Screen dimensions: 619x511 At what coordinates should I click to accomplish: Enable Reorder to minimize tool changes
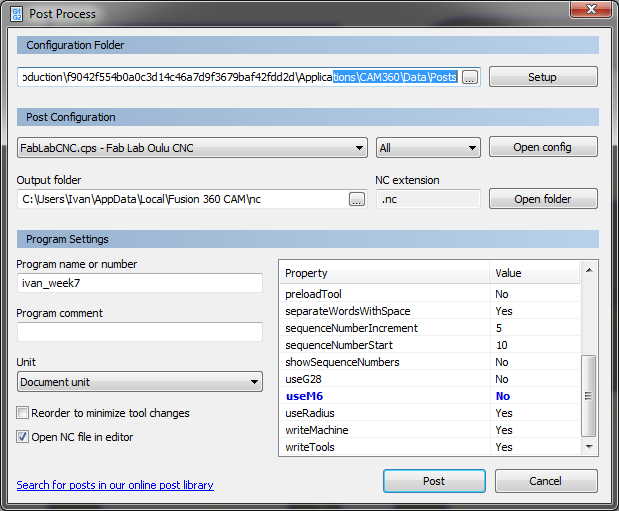click(x=23, y=413)
